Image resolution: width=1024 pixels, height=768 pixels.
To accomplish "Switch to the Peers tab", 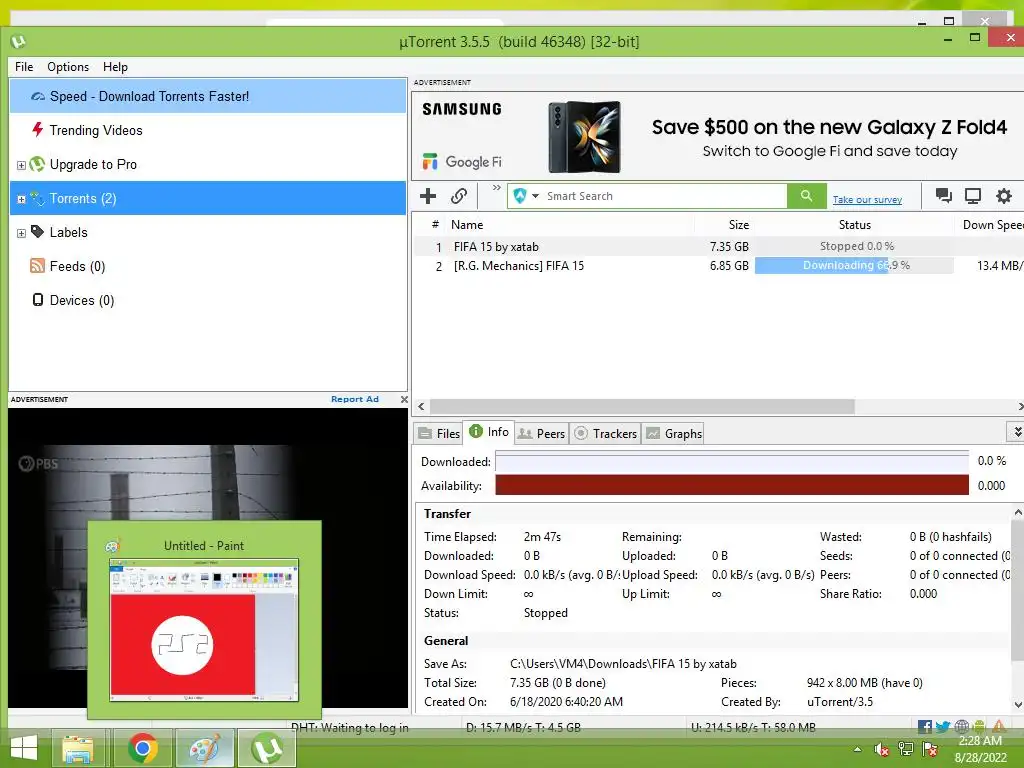I will (x=541, y=434).
